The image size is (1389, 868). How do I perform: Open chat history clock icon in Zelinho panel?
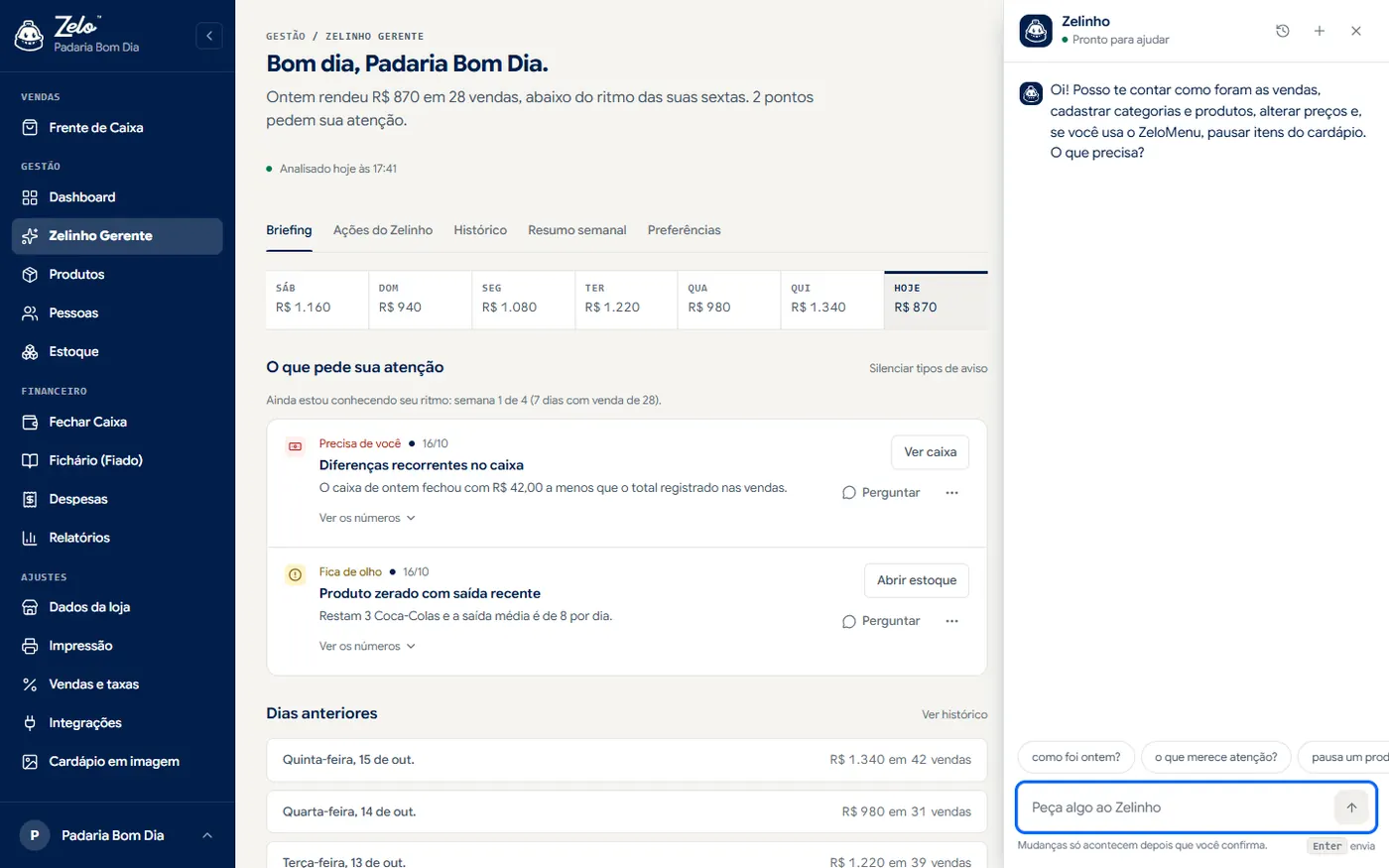click(x=1283, y=31)
